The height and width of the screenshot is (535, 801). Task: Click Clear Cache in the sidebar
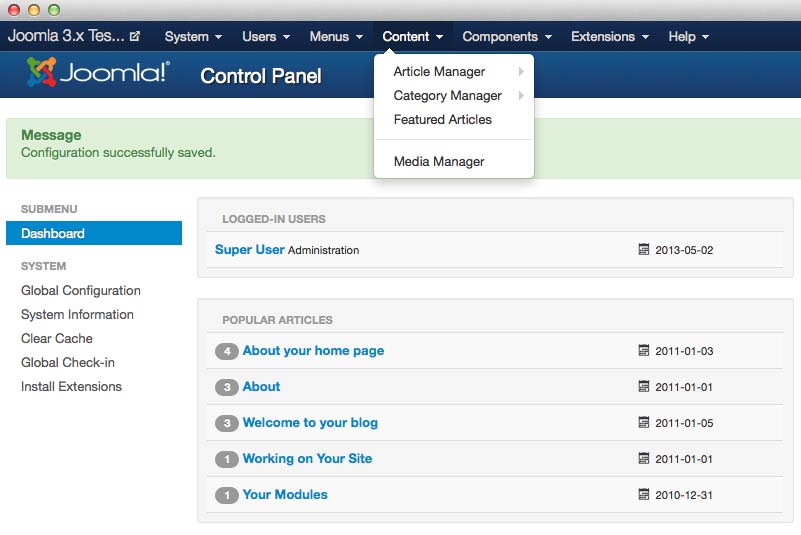(x=57, y=339)
